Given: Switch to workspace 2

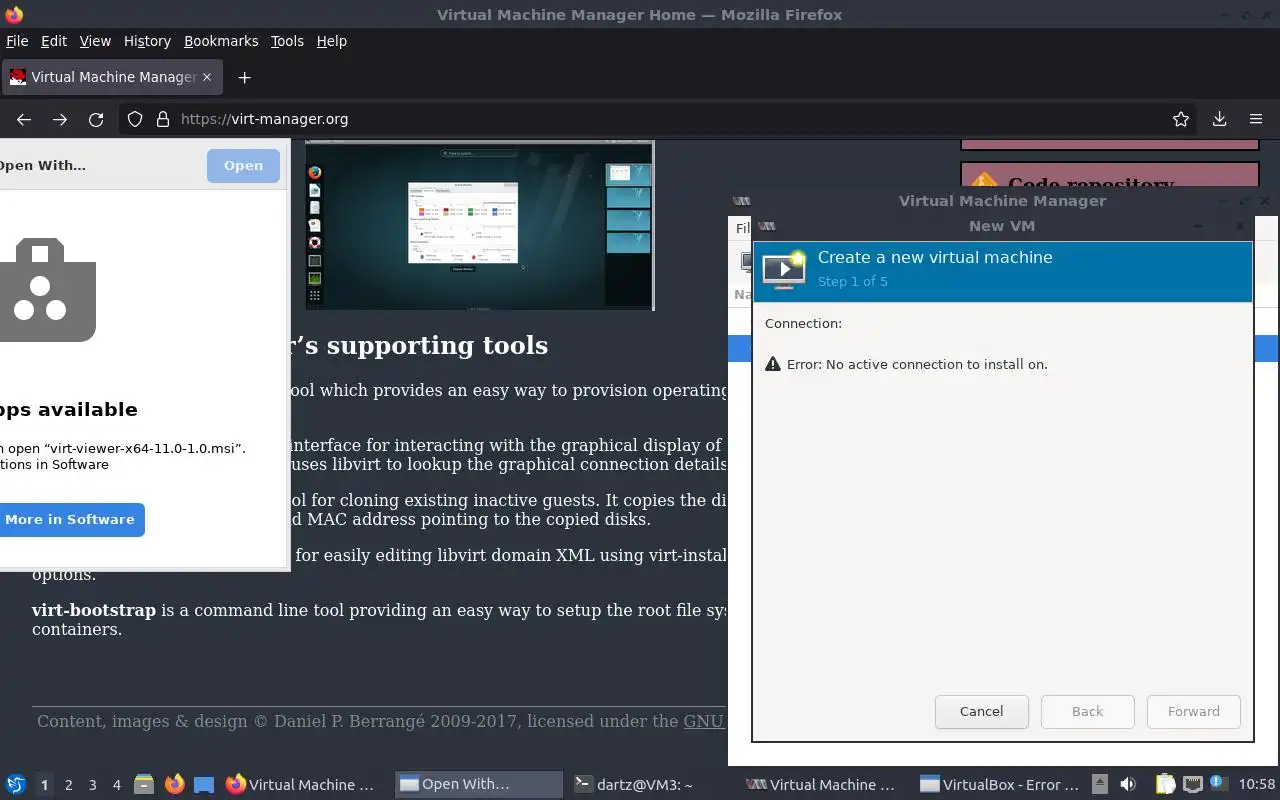Looking at the screenshot, I should [x=69, y=785].
